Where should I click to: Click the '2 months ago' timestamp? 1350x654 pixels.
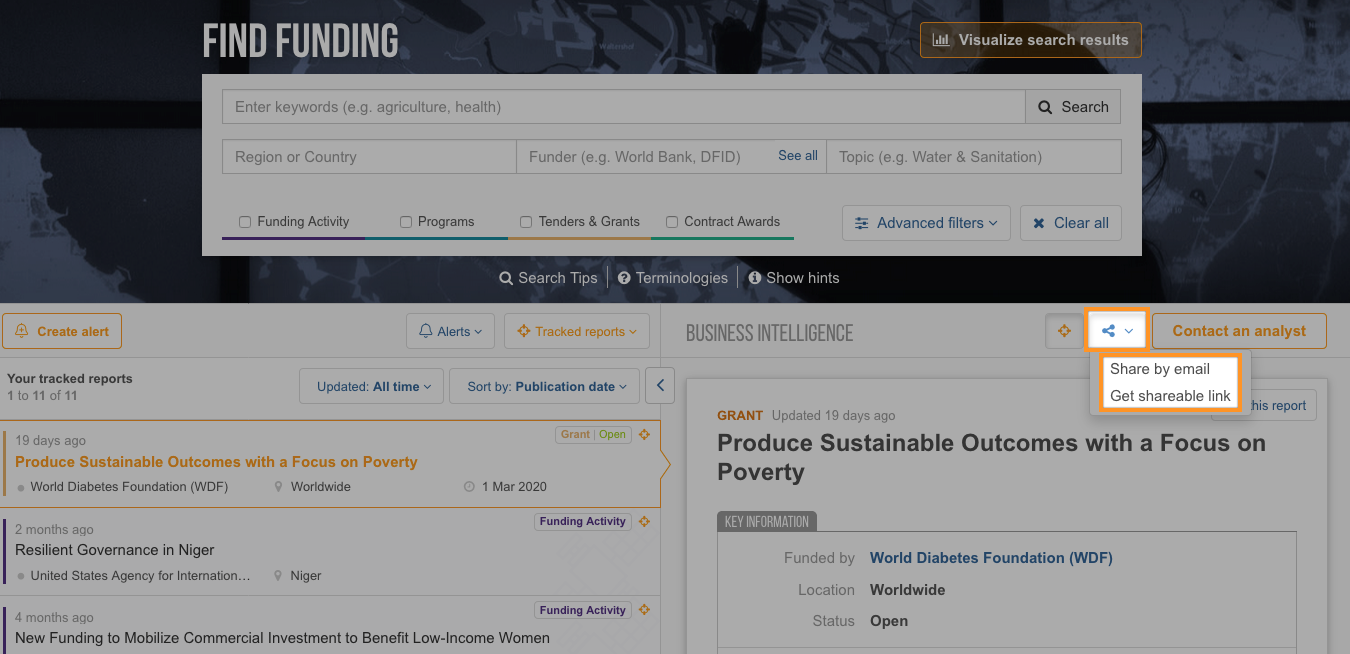point(54,529)
